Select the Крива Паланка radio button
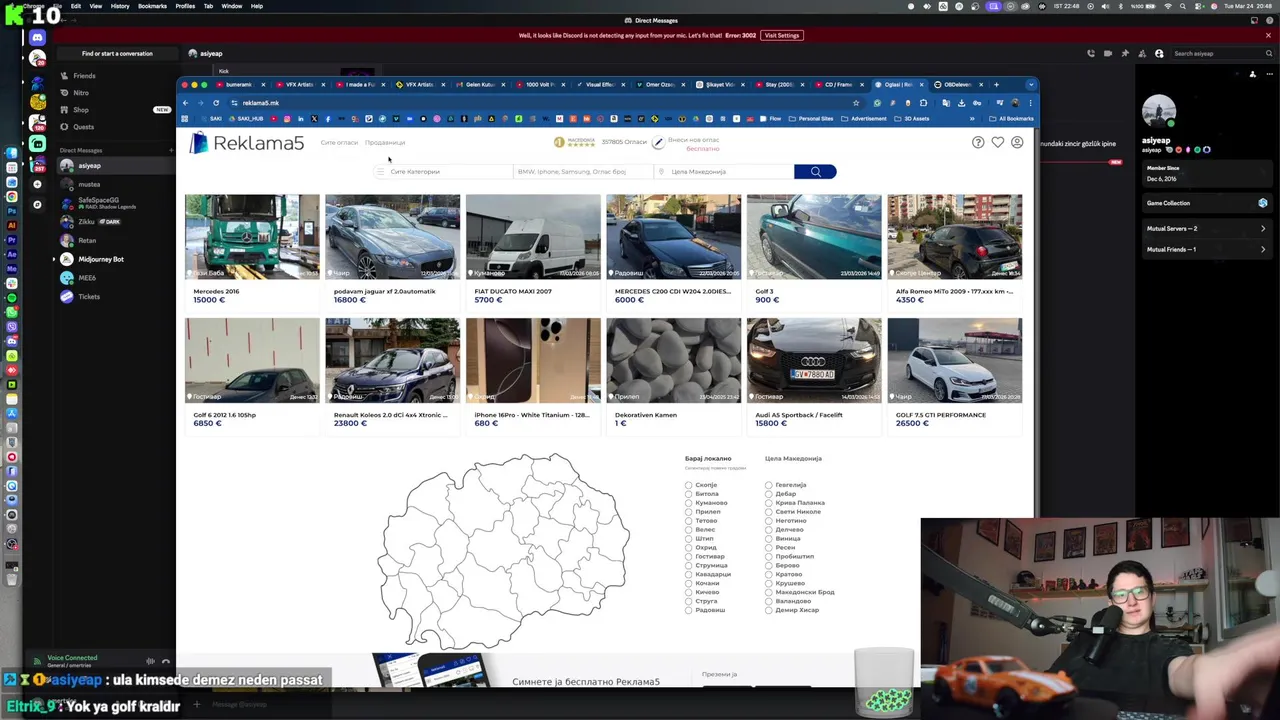This screenshot has height=720, width=1280. tap(768, 503)
